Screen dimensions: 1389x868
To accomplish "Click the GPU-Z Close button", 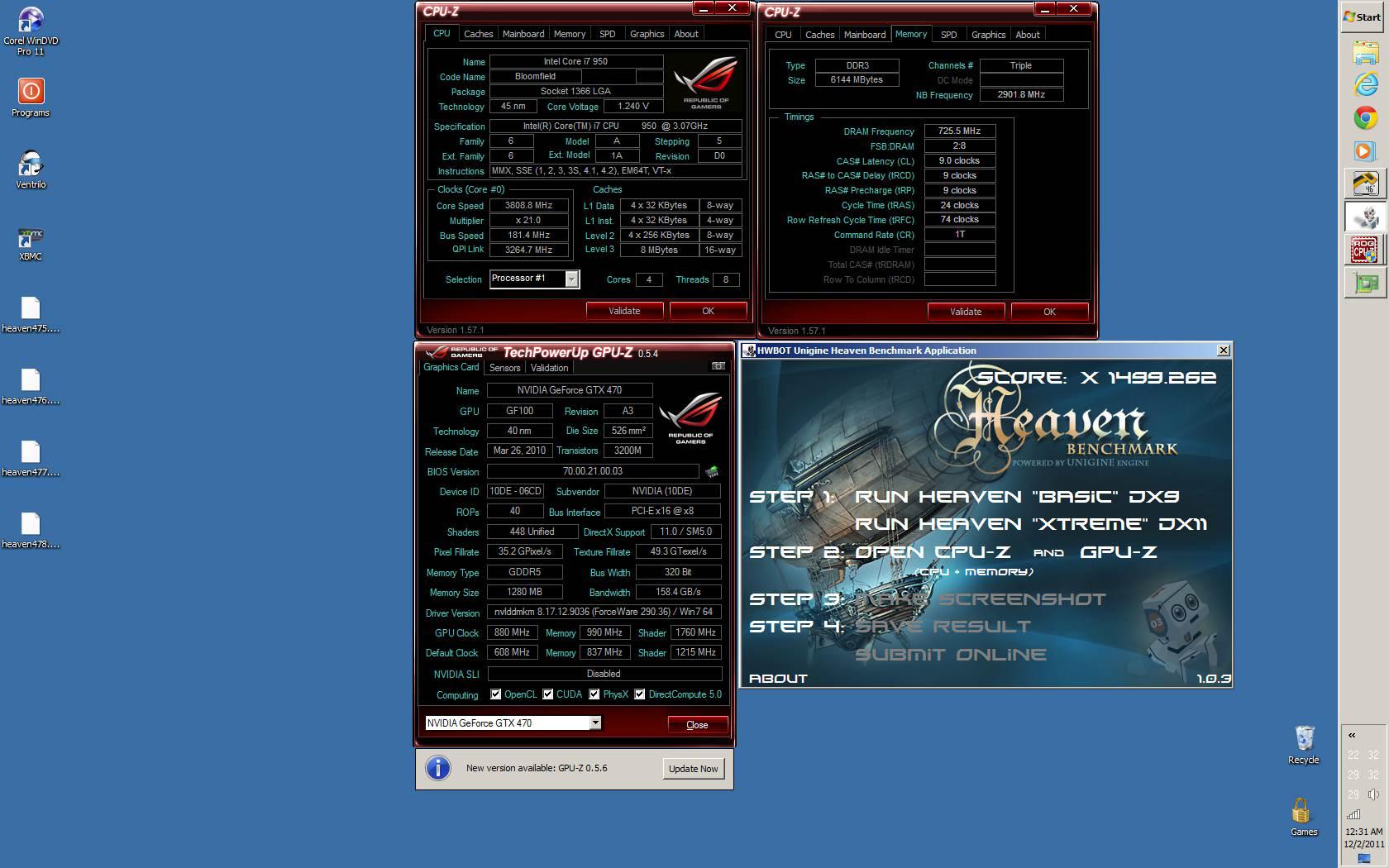I will [697, 725].
